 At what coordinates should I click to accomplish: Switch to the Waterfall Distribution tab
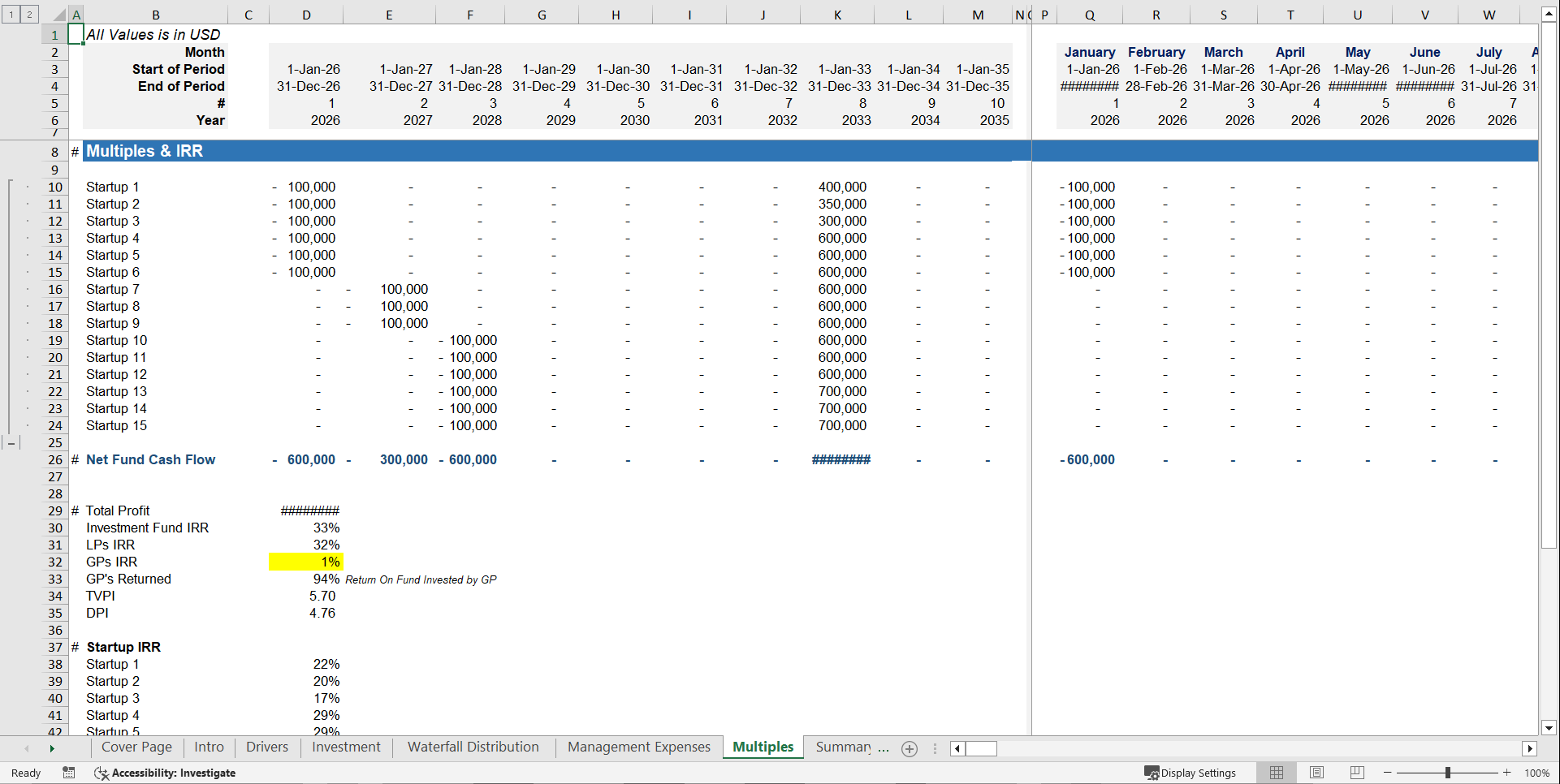[473, 747]
